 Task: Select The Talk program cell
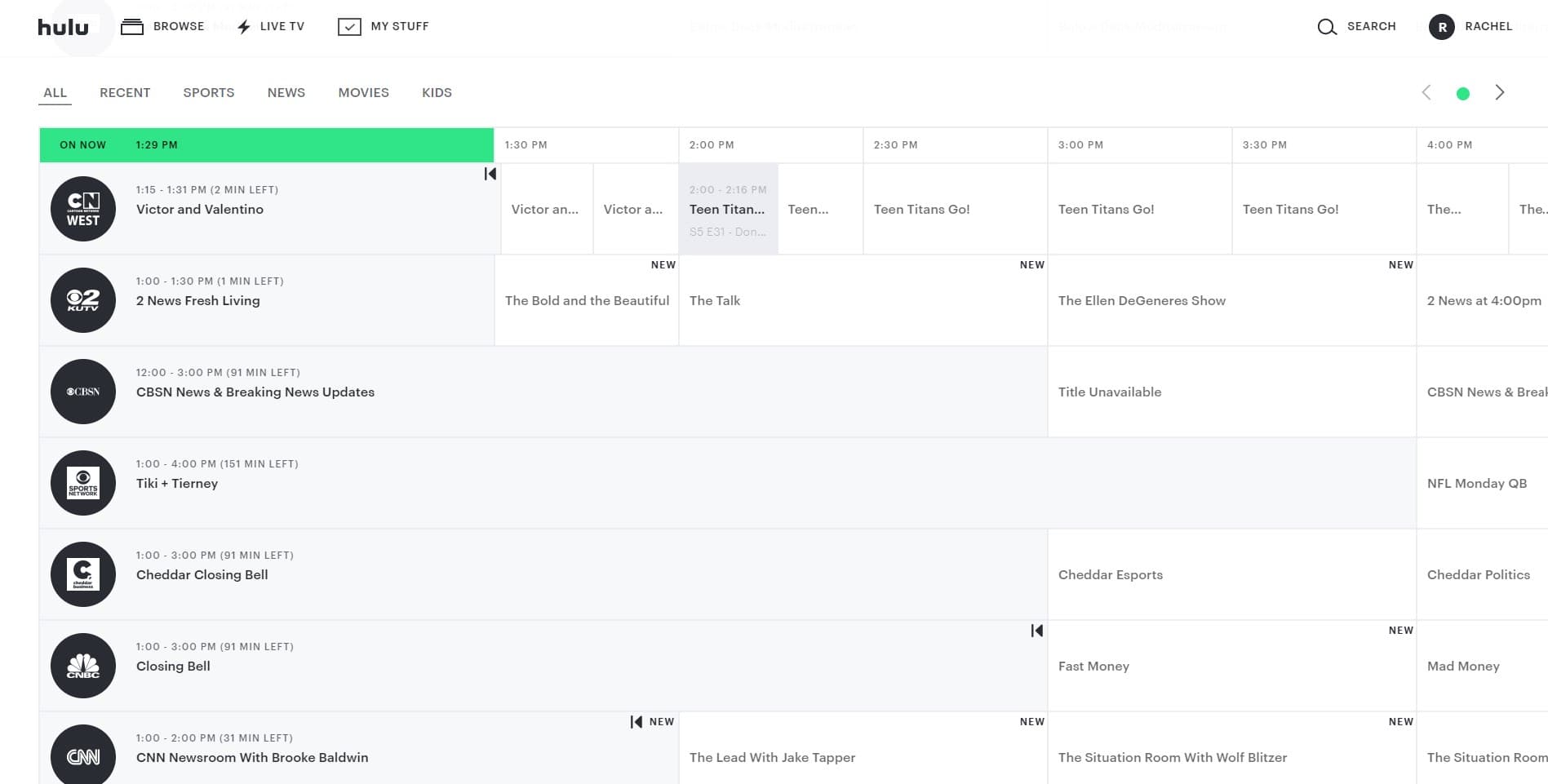pos(863,300)
